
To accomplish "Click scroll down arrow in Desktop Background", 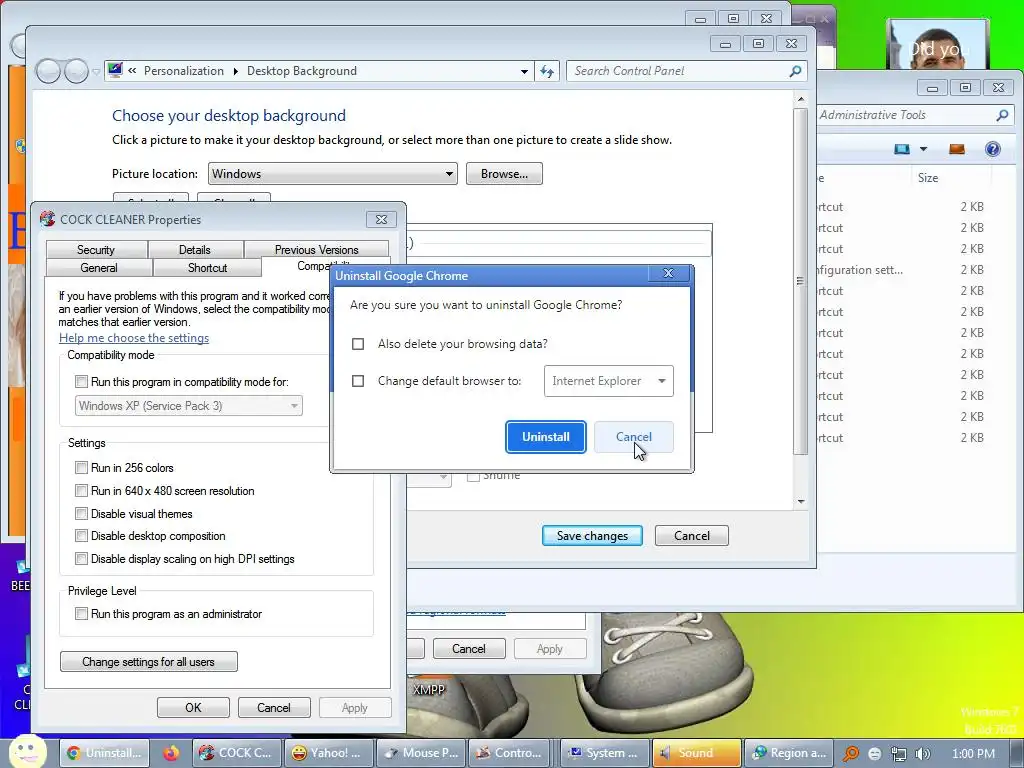I will [801, 502].
